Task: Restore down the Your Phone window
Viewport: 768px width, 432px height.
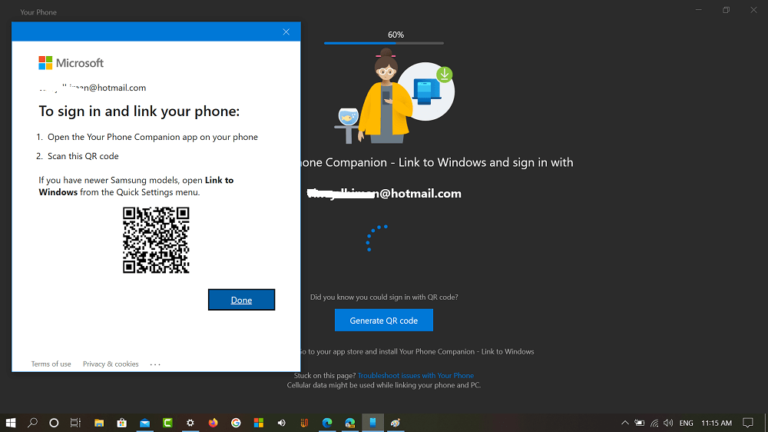Action: point(726,10)
